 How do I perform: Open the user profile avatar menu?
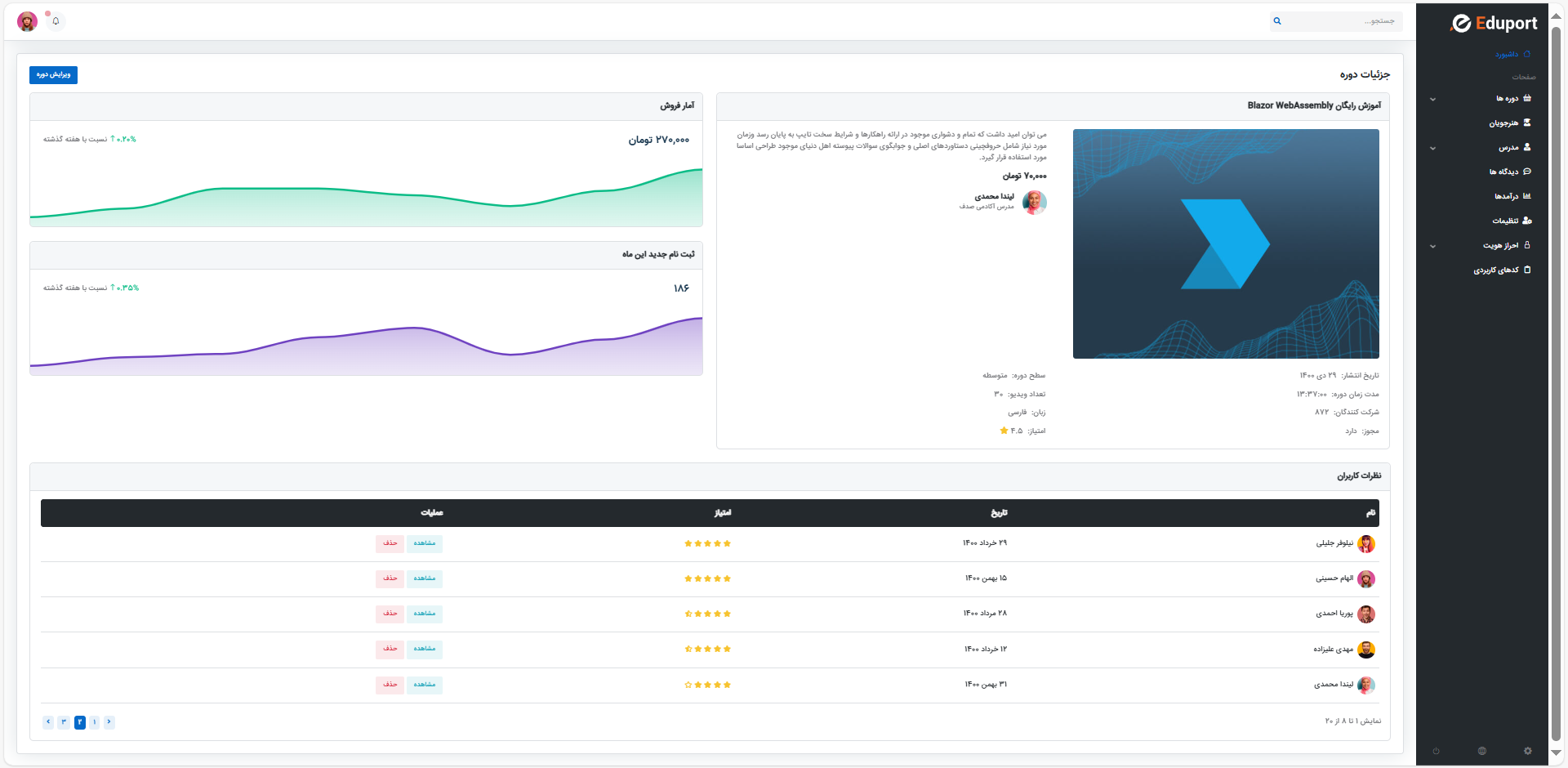[x=27, y=21]
